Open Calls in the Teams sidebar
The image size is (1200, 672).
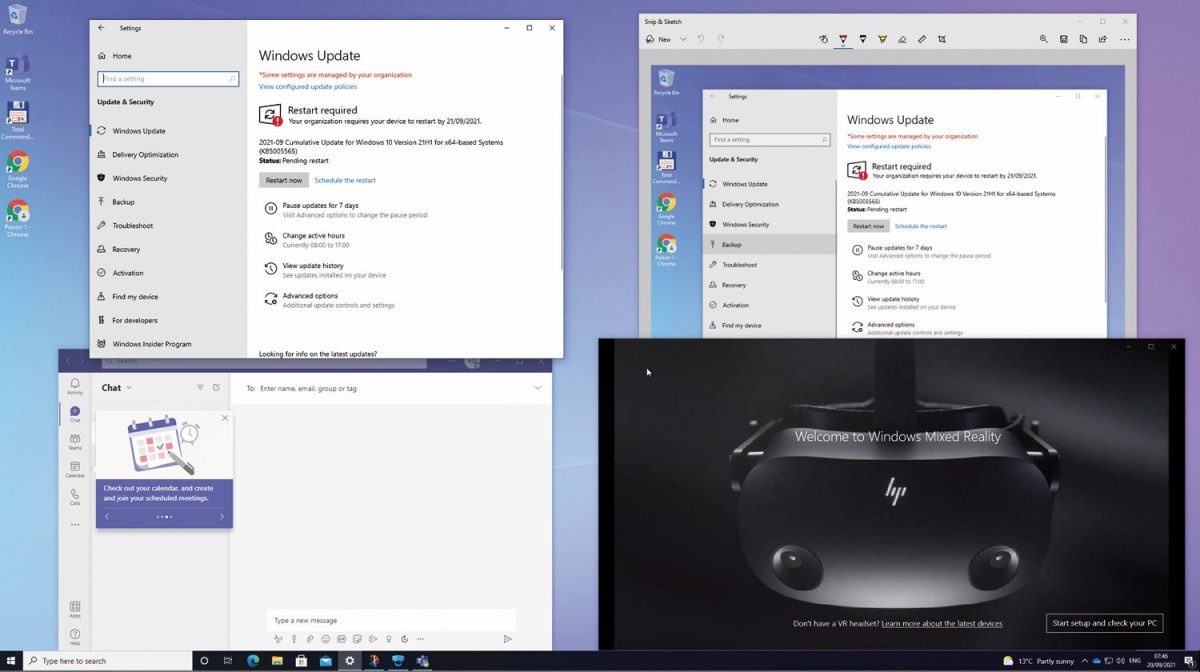click(75, 497)
